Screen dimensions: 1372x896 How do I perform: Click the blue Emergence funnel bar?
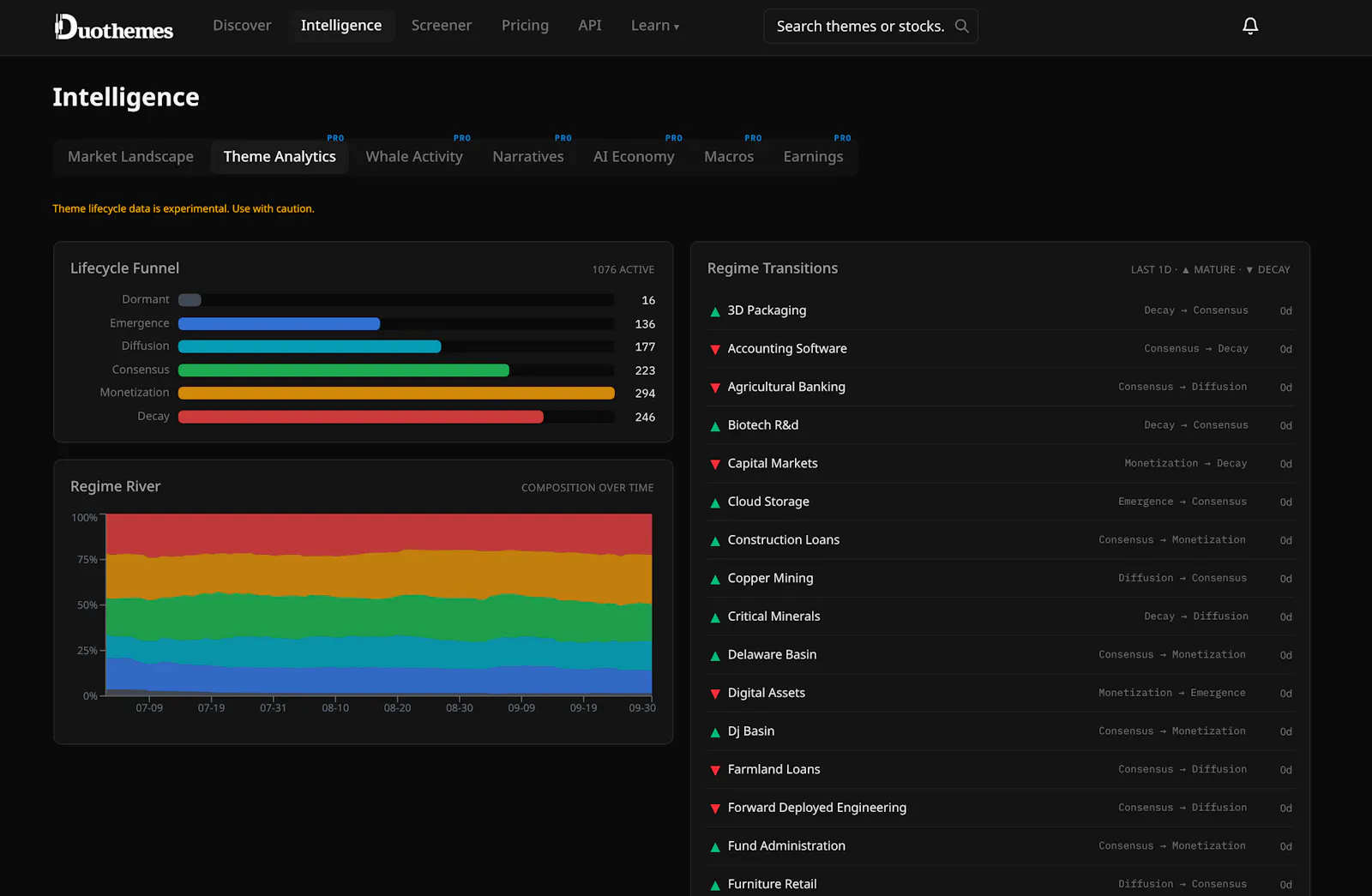click(279, 324)
